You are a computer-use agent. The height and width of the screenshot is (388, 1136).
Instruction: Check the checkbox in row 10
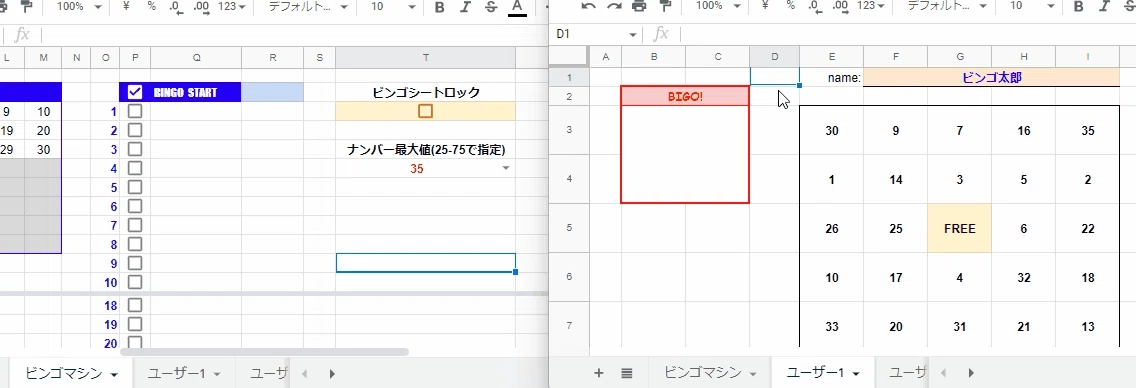point(135,282)
